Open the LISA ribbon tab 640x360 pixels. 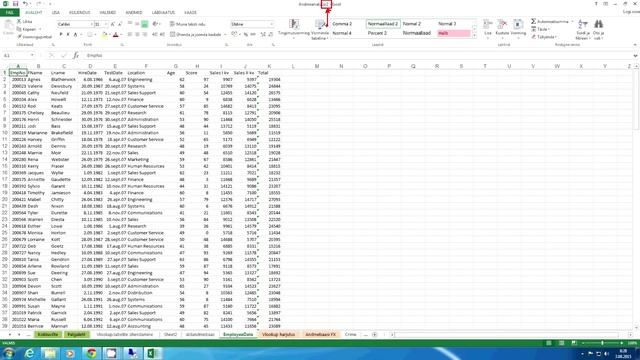(x=56, y=13)
